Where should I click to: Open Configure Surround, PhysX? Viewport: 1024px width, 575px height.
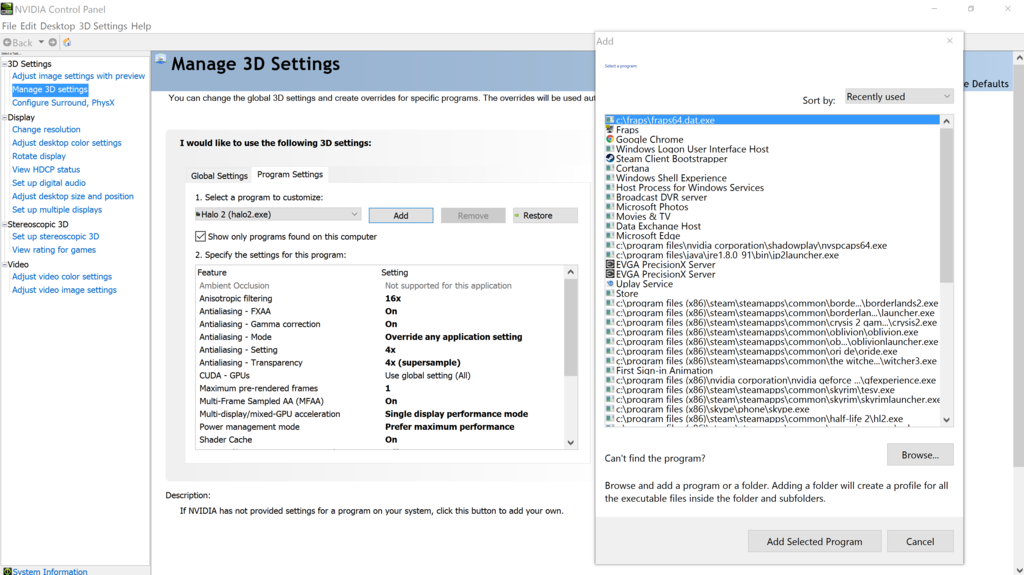point(63,103)
